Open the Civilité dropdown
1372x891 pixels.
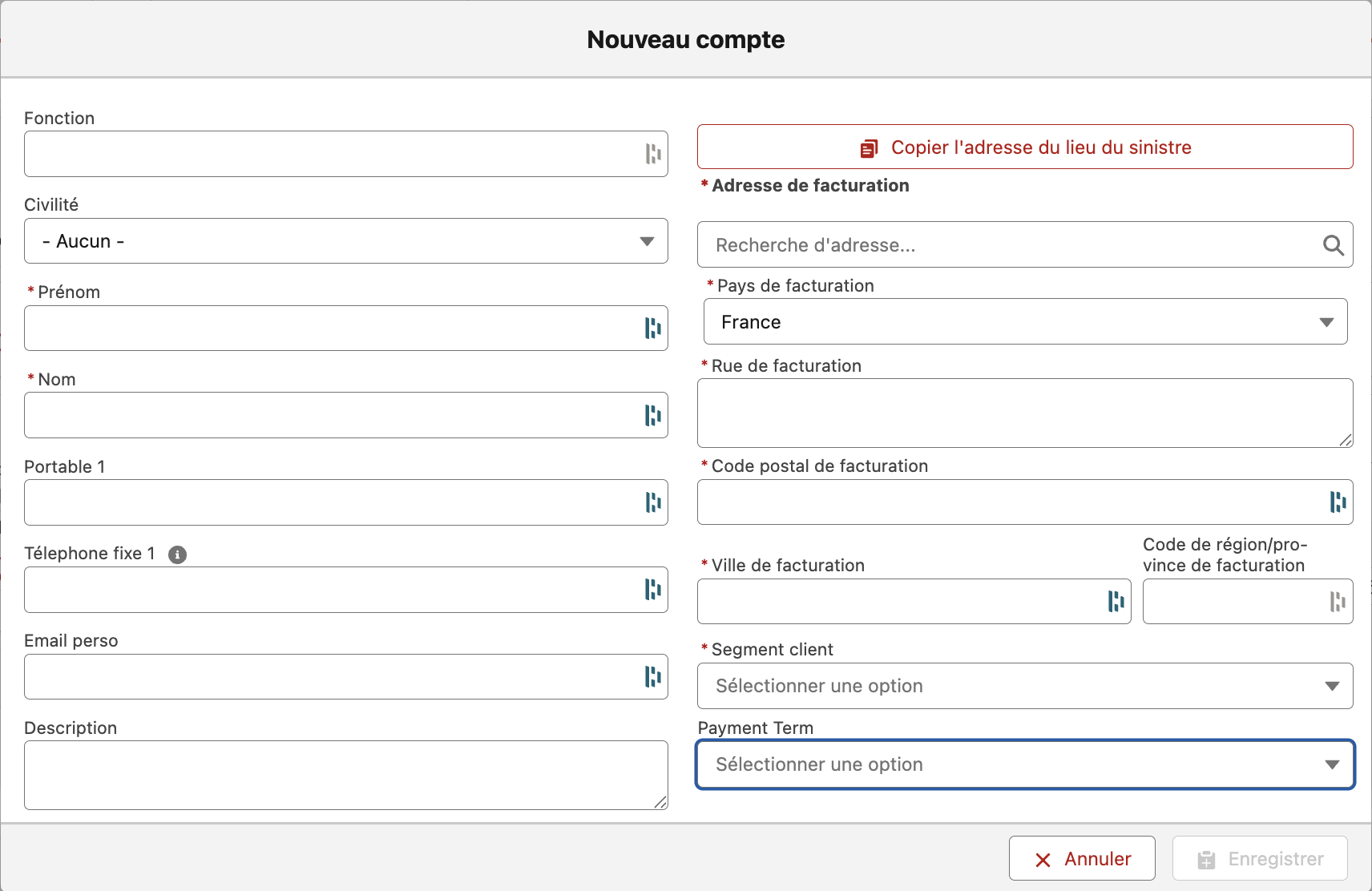coord(346,241)
